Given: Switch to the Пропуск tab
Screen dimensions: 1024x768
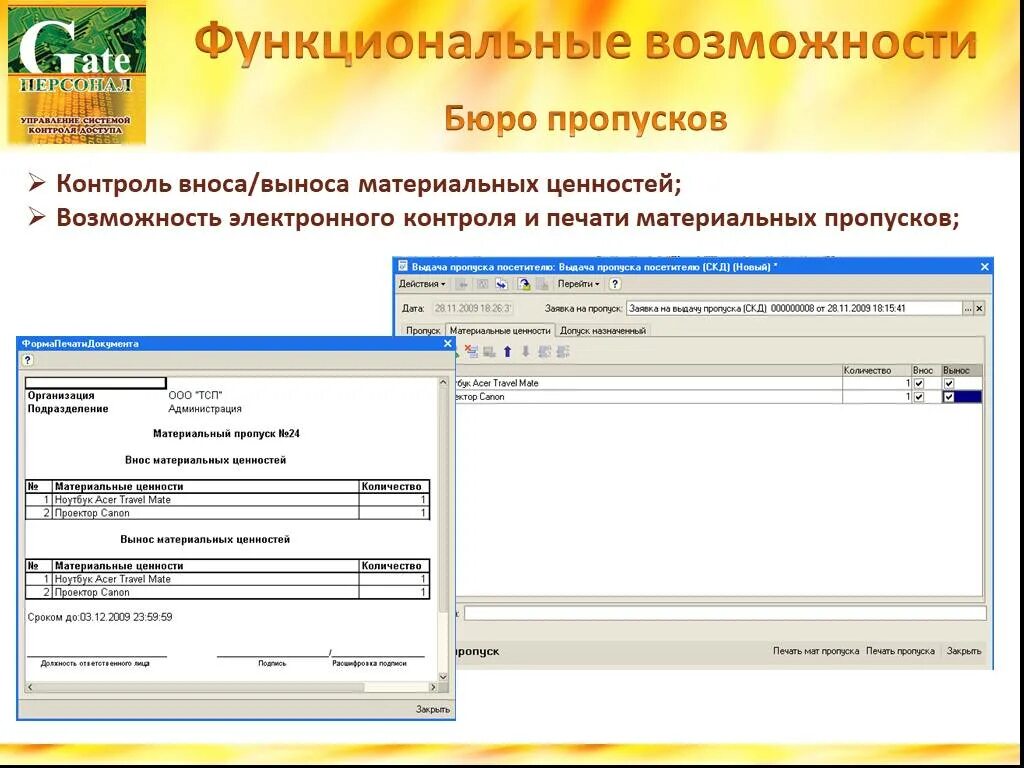Looking at the screenshot, I should coord(423,330).
